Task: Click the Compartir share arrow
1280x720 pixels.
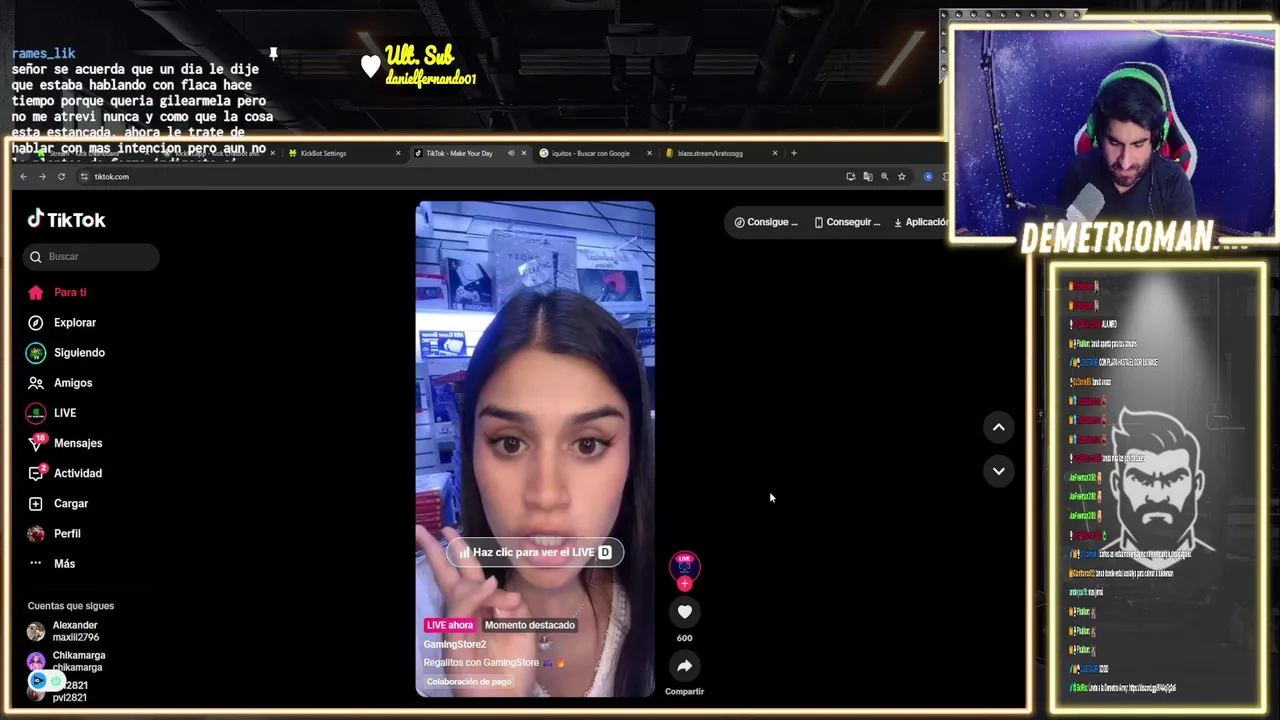Action: pyautogui.click(x=685, y=665)
